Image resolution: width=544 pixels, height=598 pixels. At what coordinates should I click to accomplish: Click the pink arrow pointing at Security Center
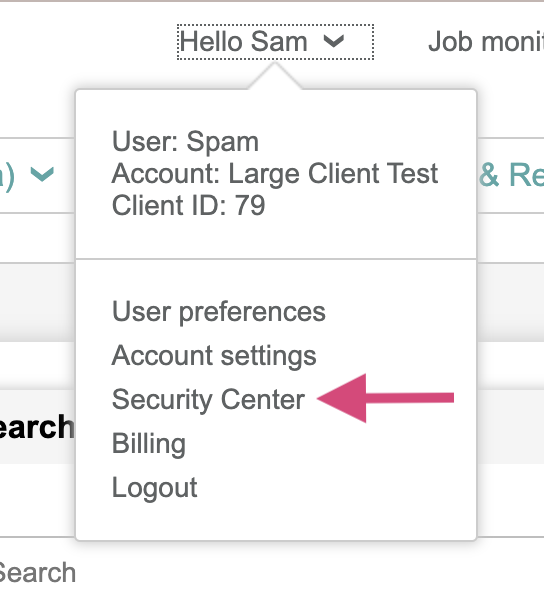[x=385, y=398]
